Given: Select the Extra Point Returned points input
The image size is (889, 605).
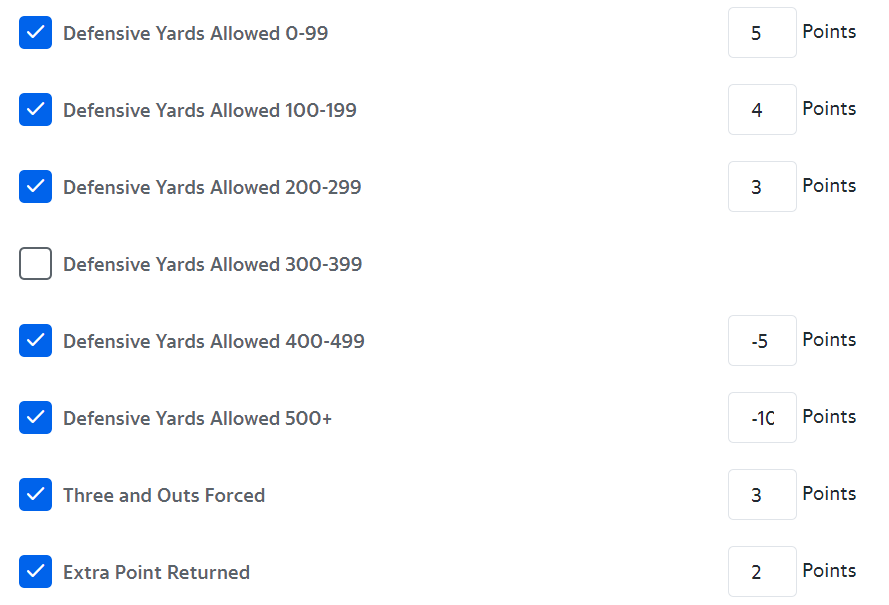Looking at the screenshot, I should 762,572.
